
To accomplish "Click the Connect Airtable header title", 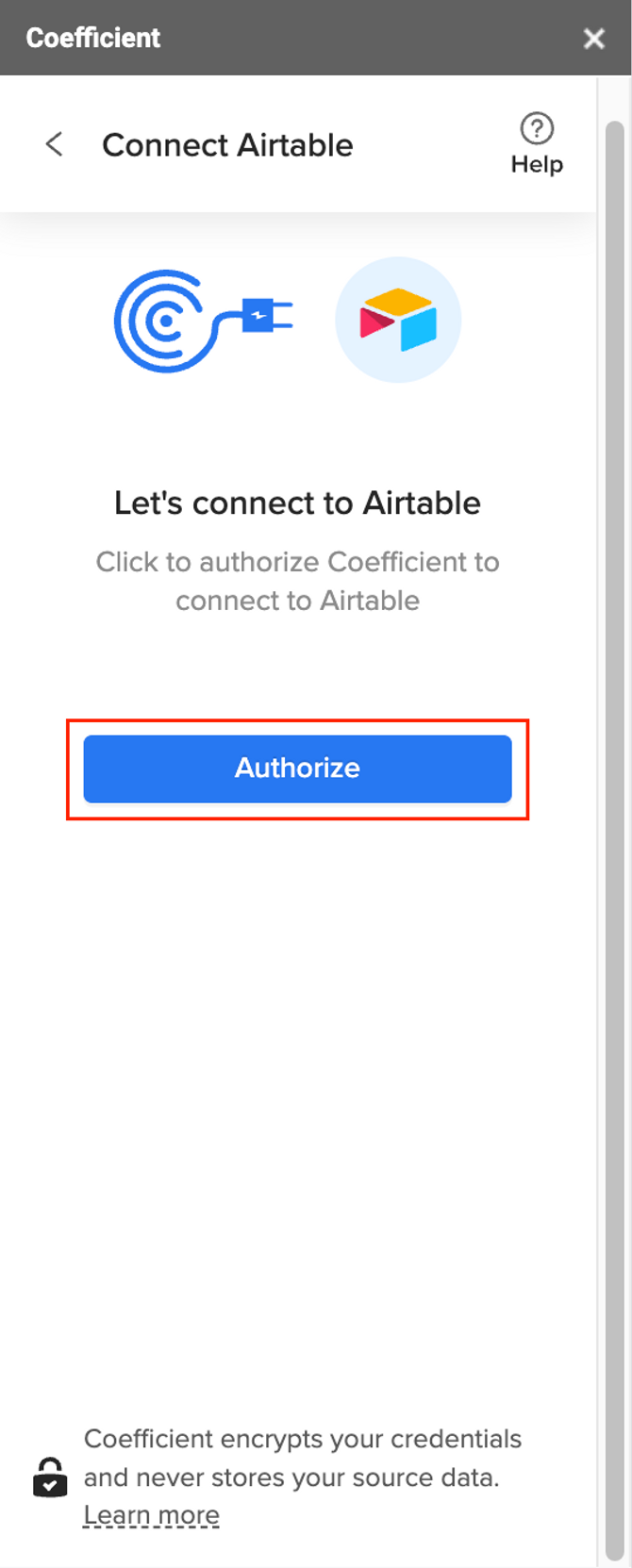I will (x=227, y=145).
